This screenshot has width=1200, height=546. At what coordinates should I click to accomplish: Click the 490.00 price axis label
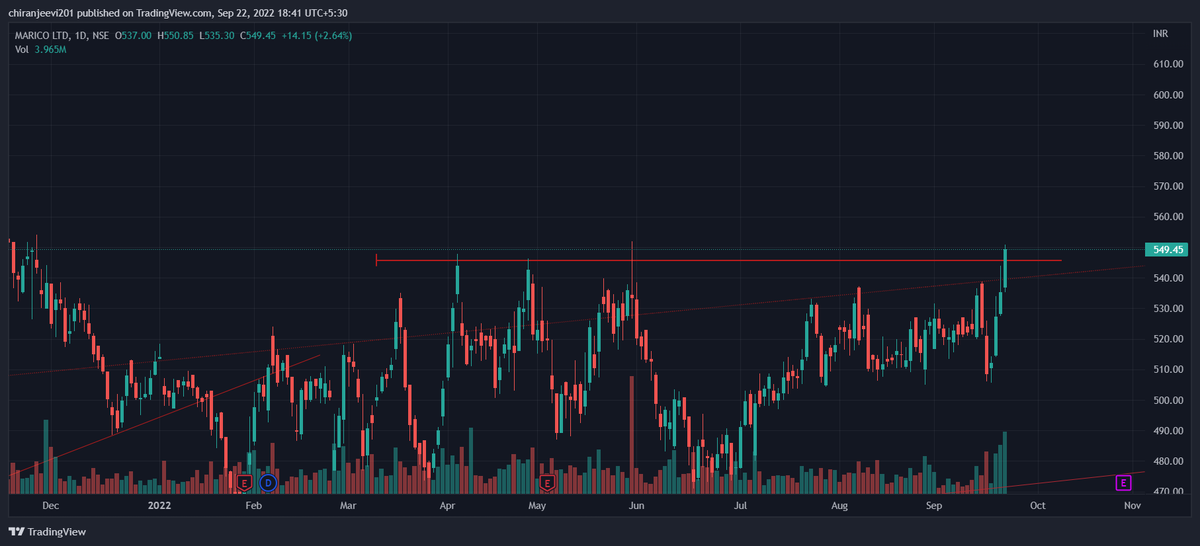1168,430
